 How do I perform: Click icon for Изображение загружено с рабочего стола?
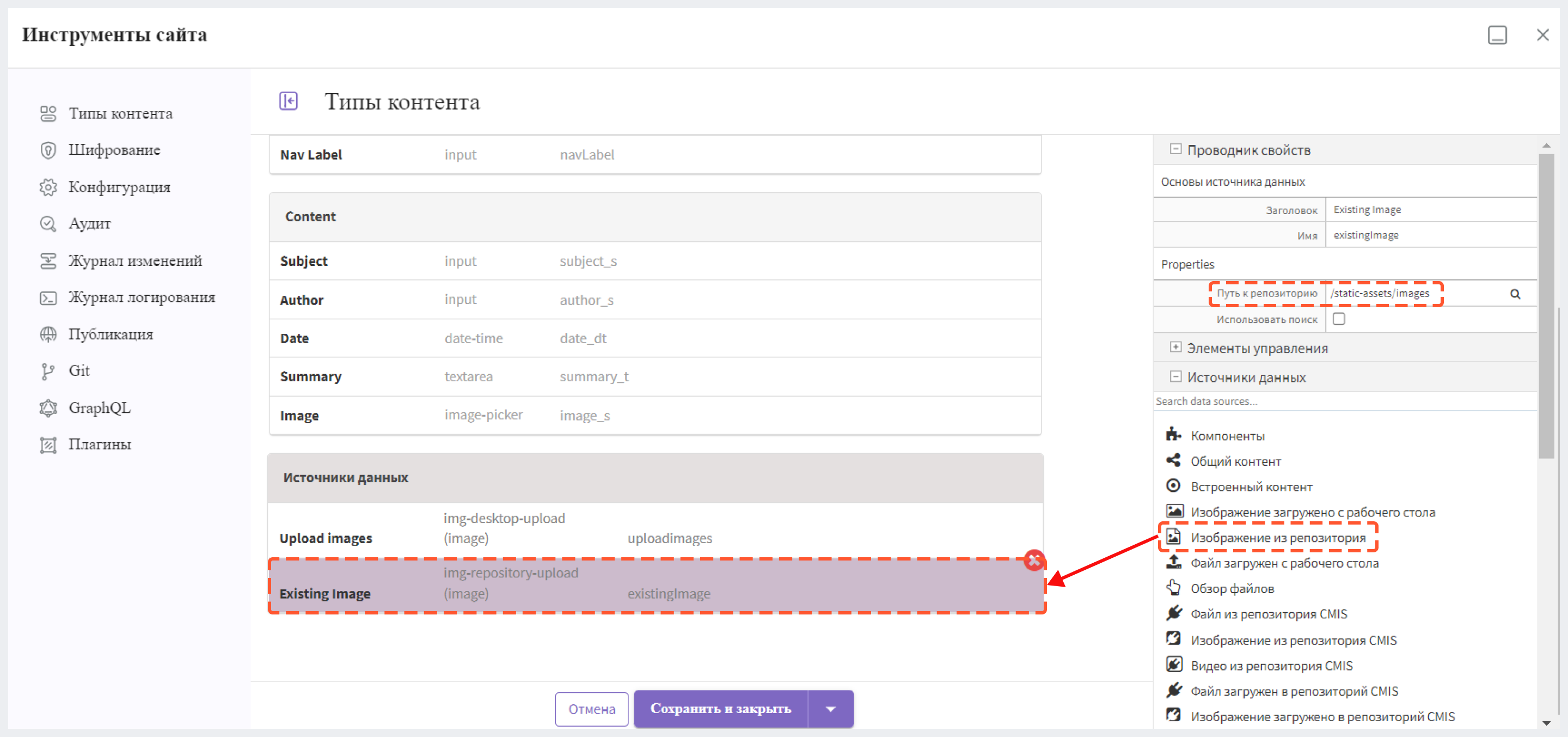(x=1174, y=511)
